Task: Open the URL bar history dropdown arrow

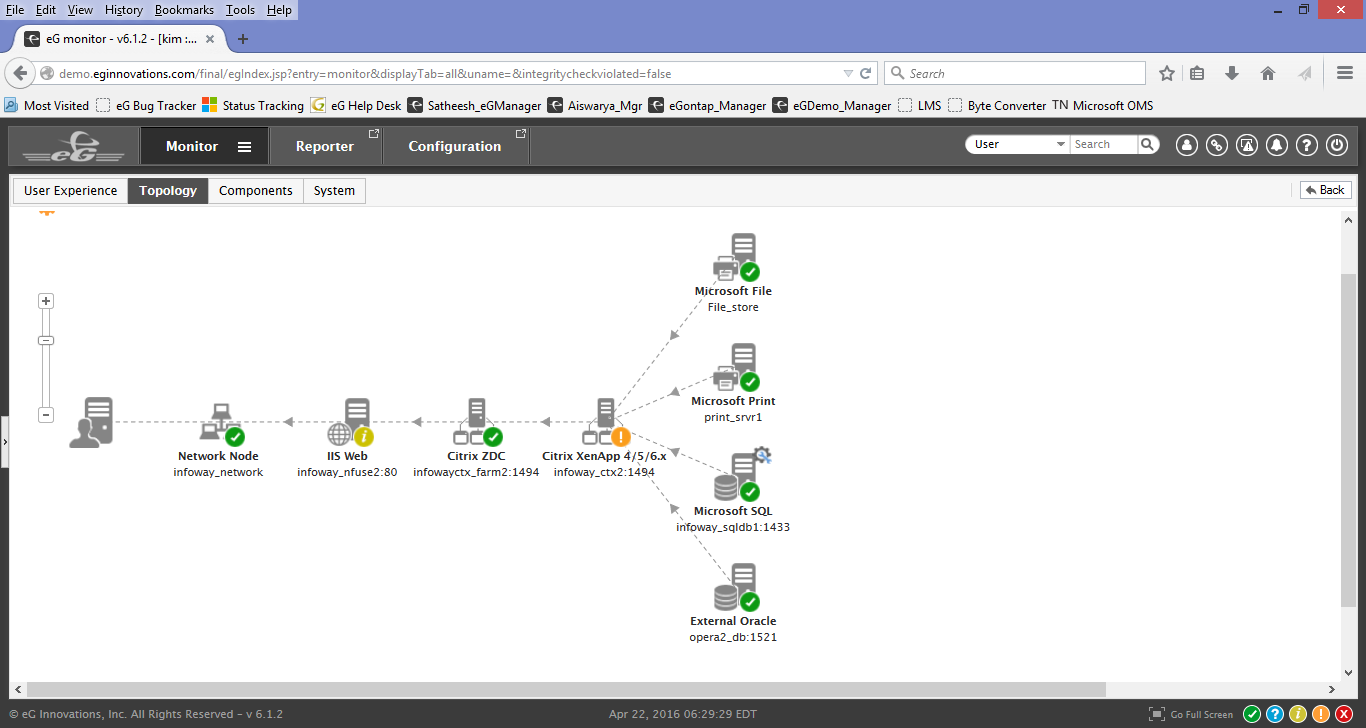Action: point(848,73)
